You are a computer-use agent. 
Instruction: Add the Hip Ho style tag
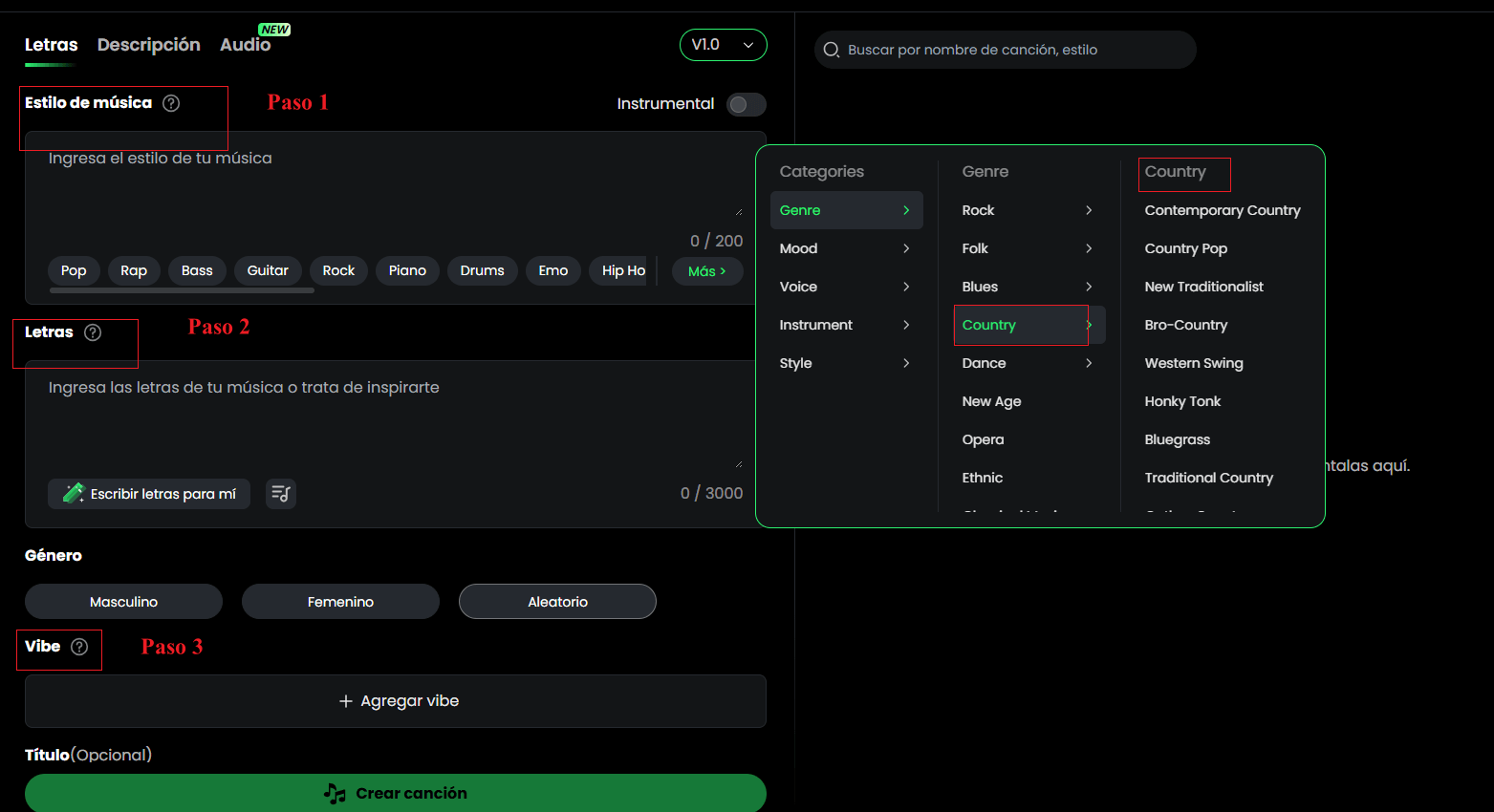tap(623, 271)
